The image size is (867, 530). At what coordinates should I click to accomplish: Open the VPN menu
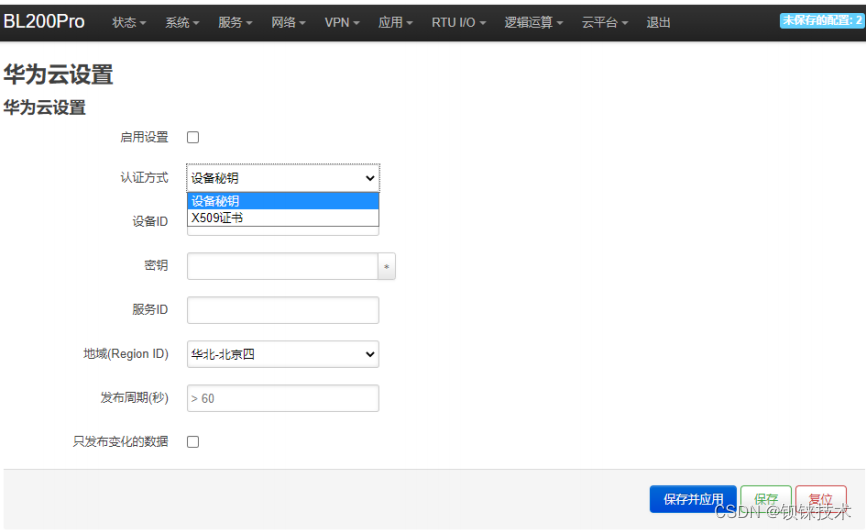342,23
